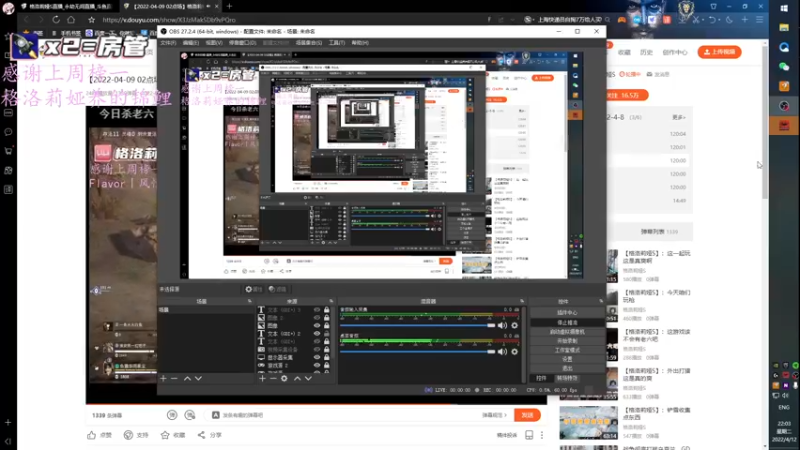Click the properties gear button above docks

point(254,289)
